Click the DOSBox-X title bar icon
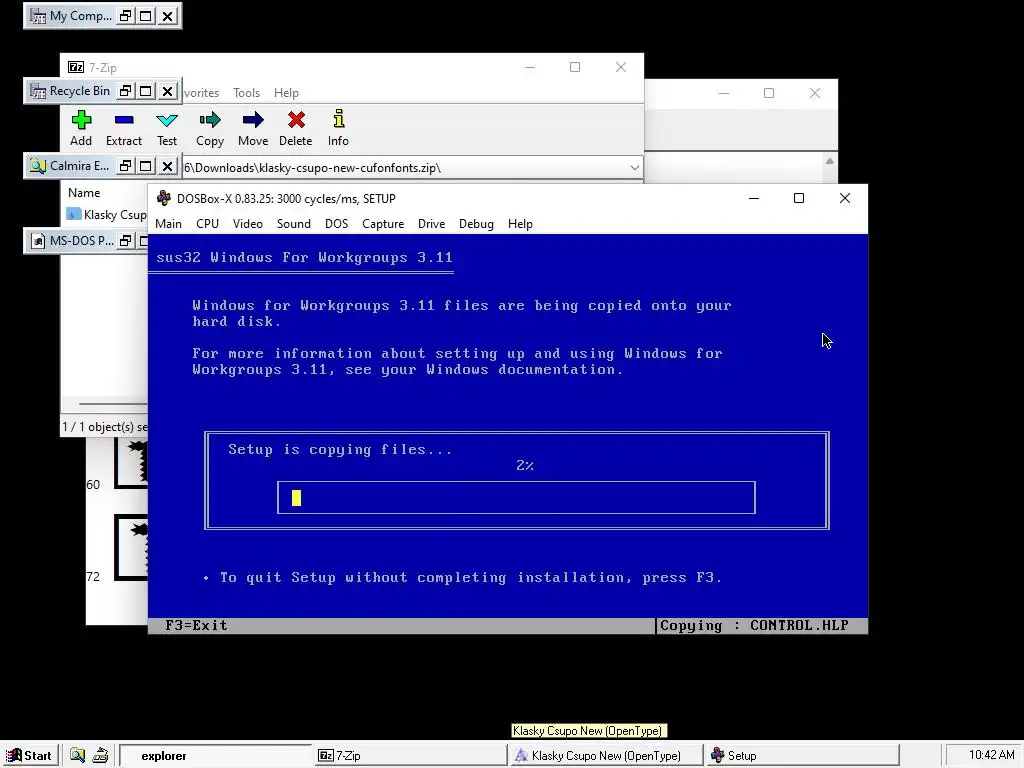Screen dimensions: 1024x768 164,199
